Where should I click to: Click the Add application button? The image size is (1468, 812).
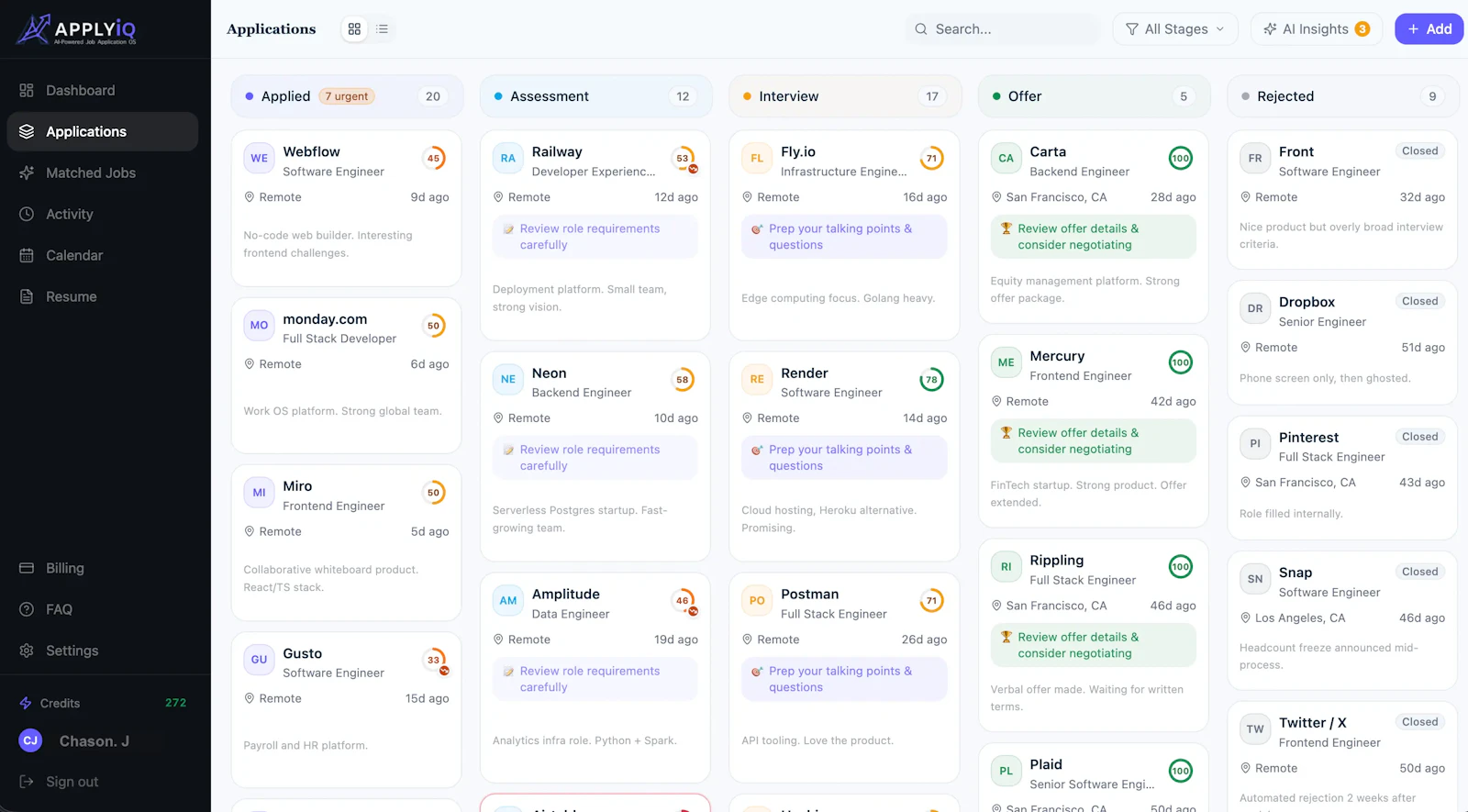1429,29
